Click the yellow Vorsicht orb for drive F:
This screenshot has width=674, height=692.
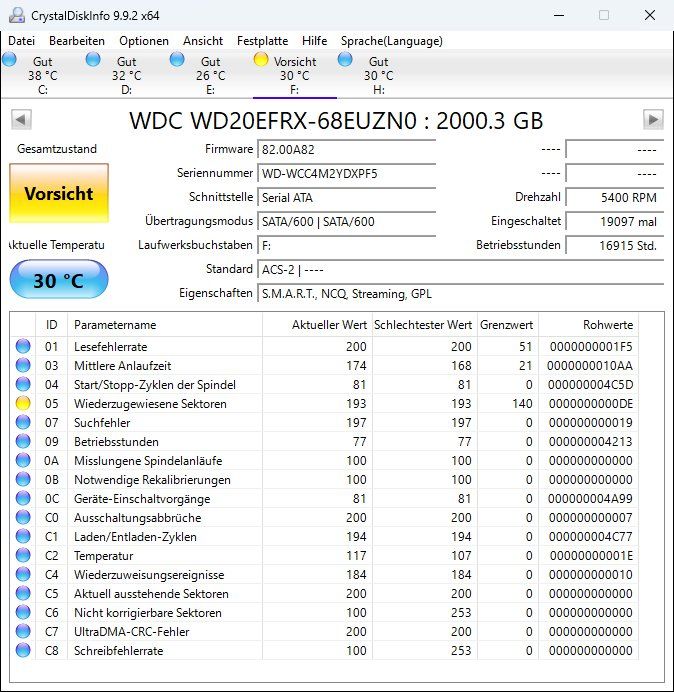[x=261, y=59]
